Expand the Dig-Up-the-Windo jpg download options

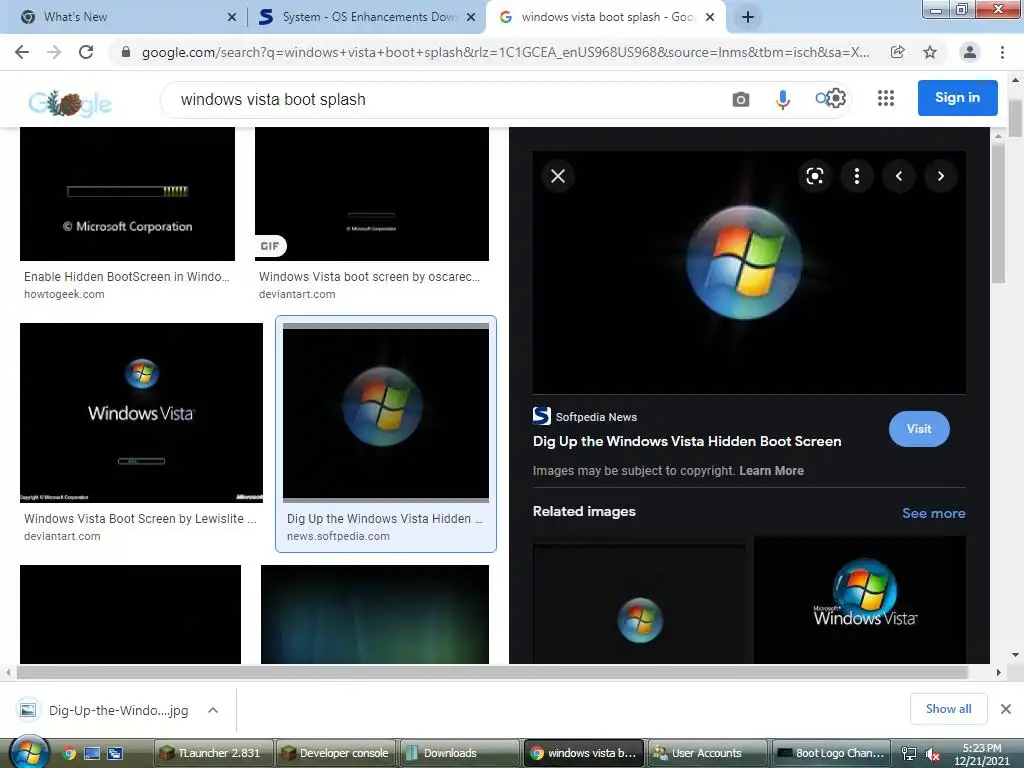[x=213, y=710]
